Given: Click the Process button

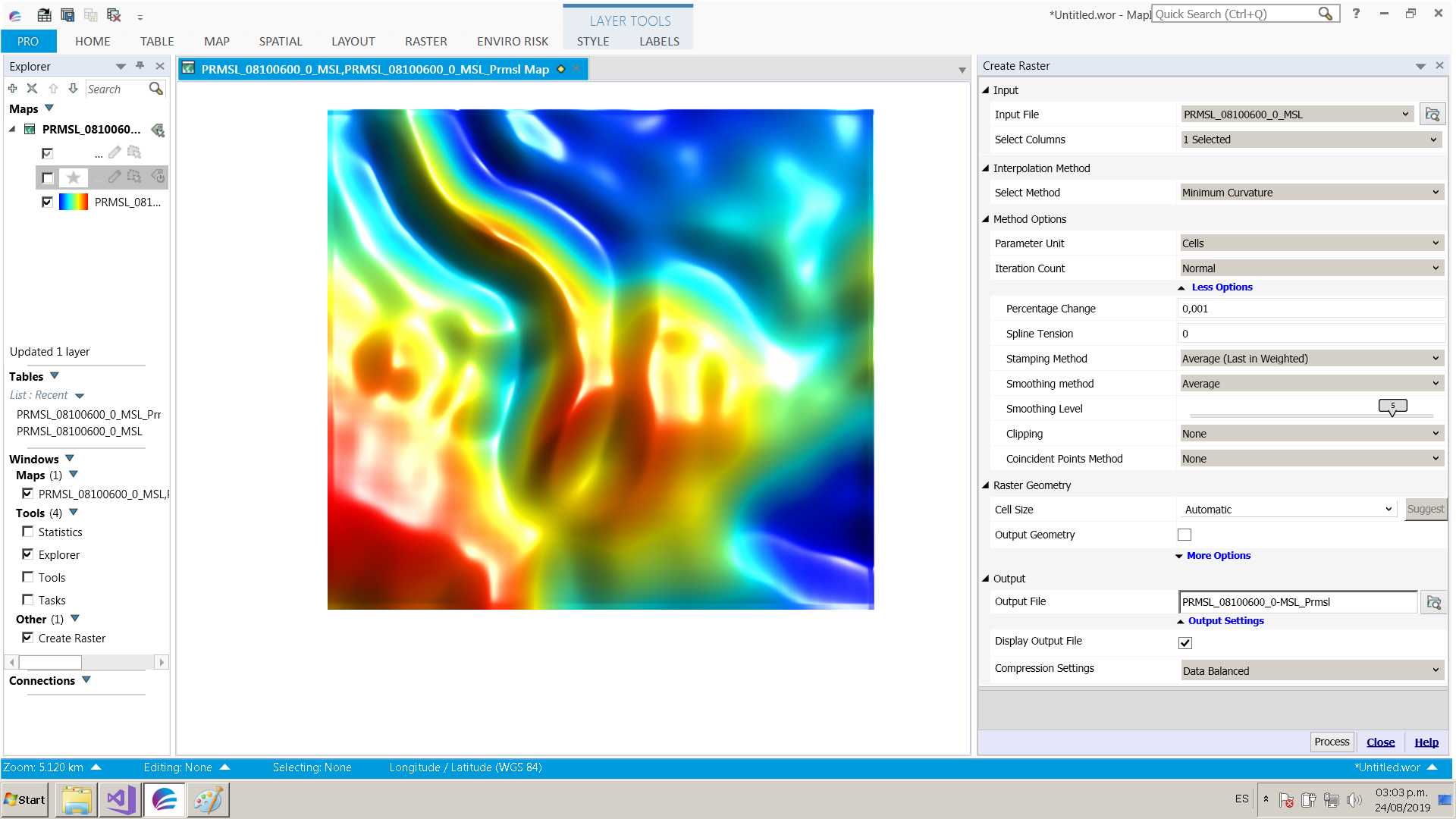Looking at the screenshot, I should 1332,742.
